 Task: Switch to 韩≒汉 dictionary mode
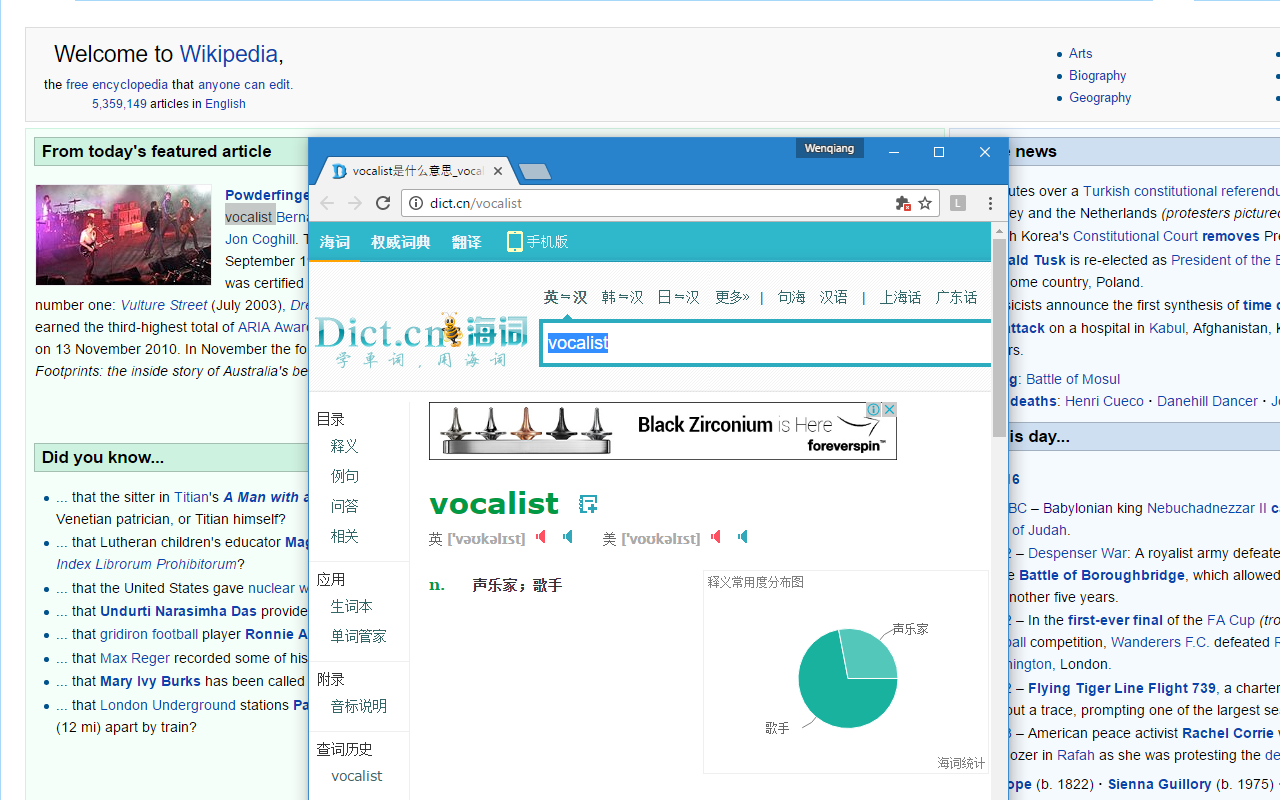tap(623, 297)
